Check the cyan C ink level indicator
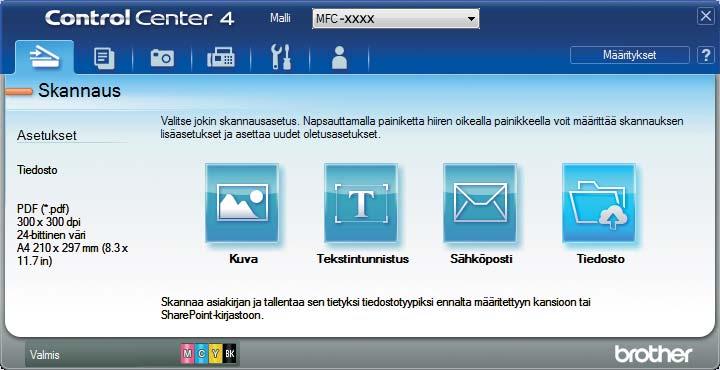The width and height of the screenshot is (720, 370). tap(201, 353)
